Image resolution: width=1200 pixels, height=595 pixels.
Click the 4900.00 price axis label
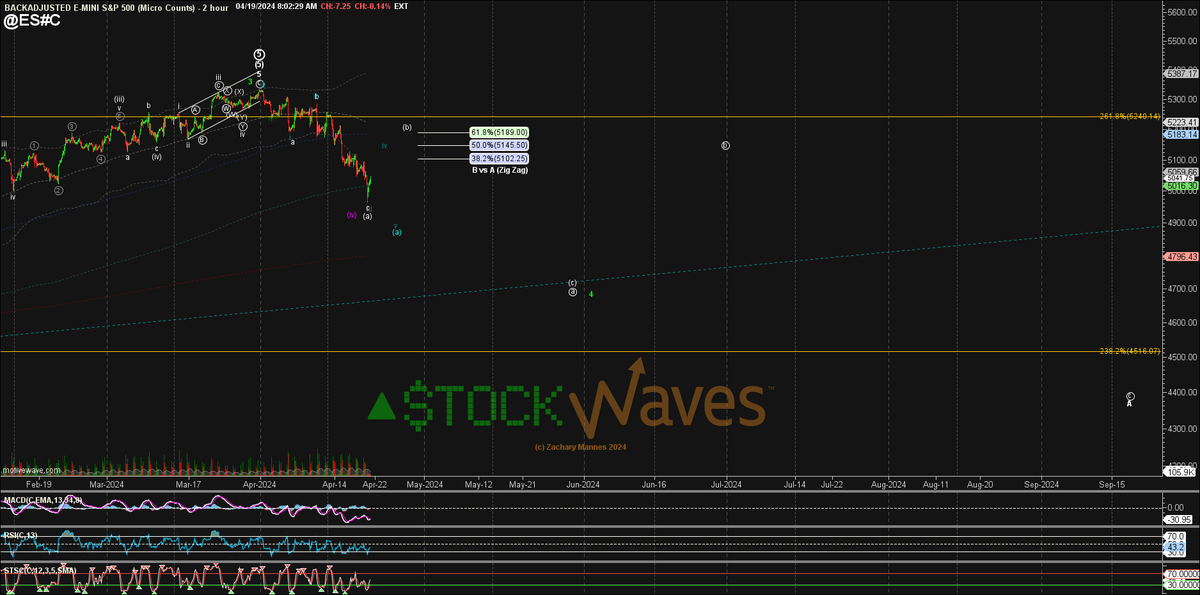(1181, 223)
